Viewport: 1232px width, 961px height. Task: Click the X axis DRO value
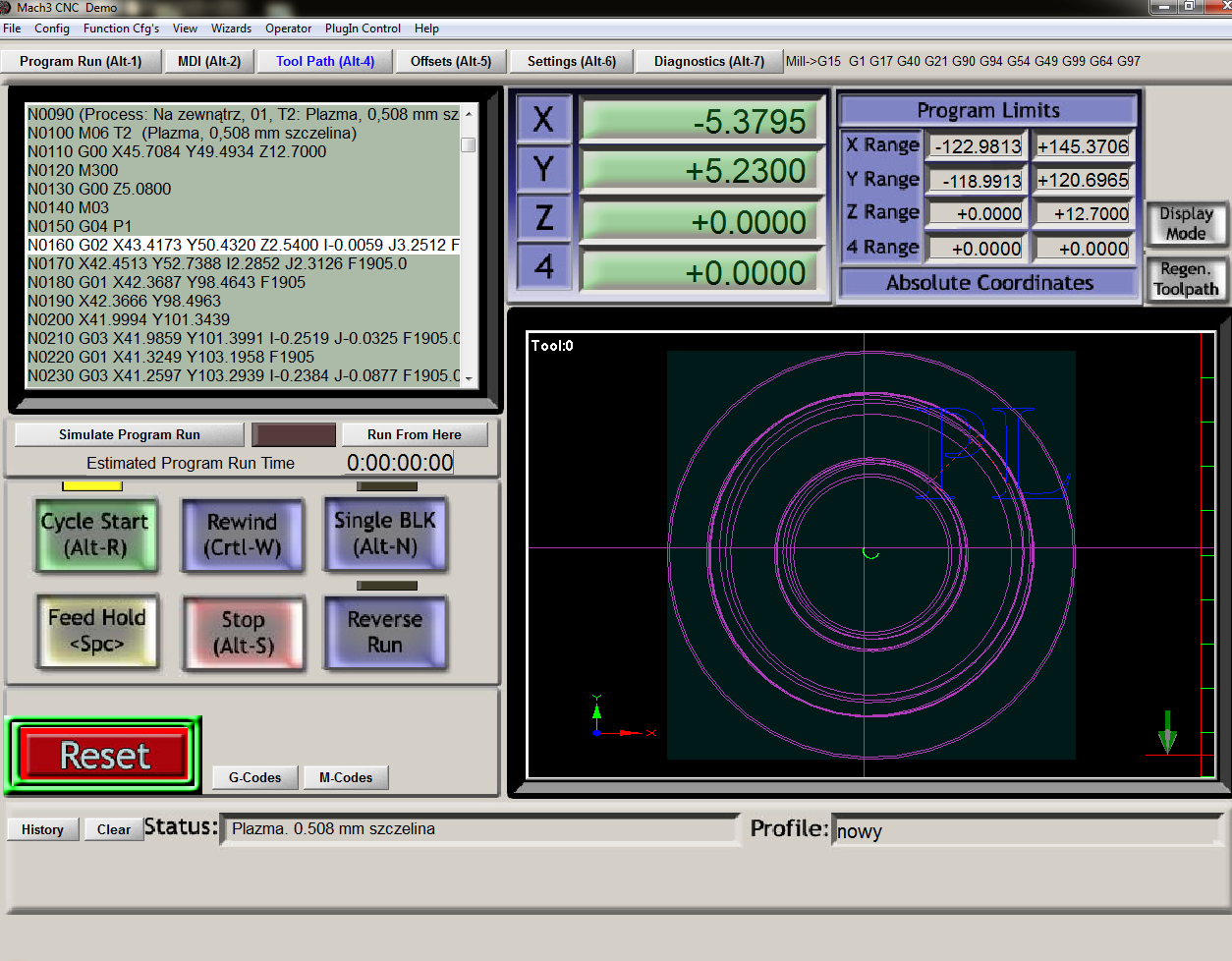[x=700, y=121]
